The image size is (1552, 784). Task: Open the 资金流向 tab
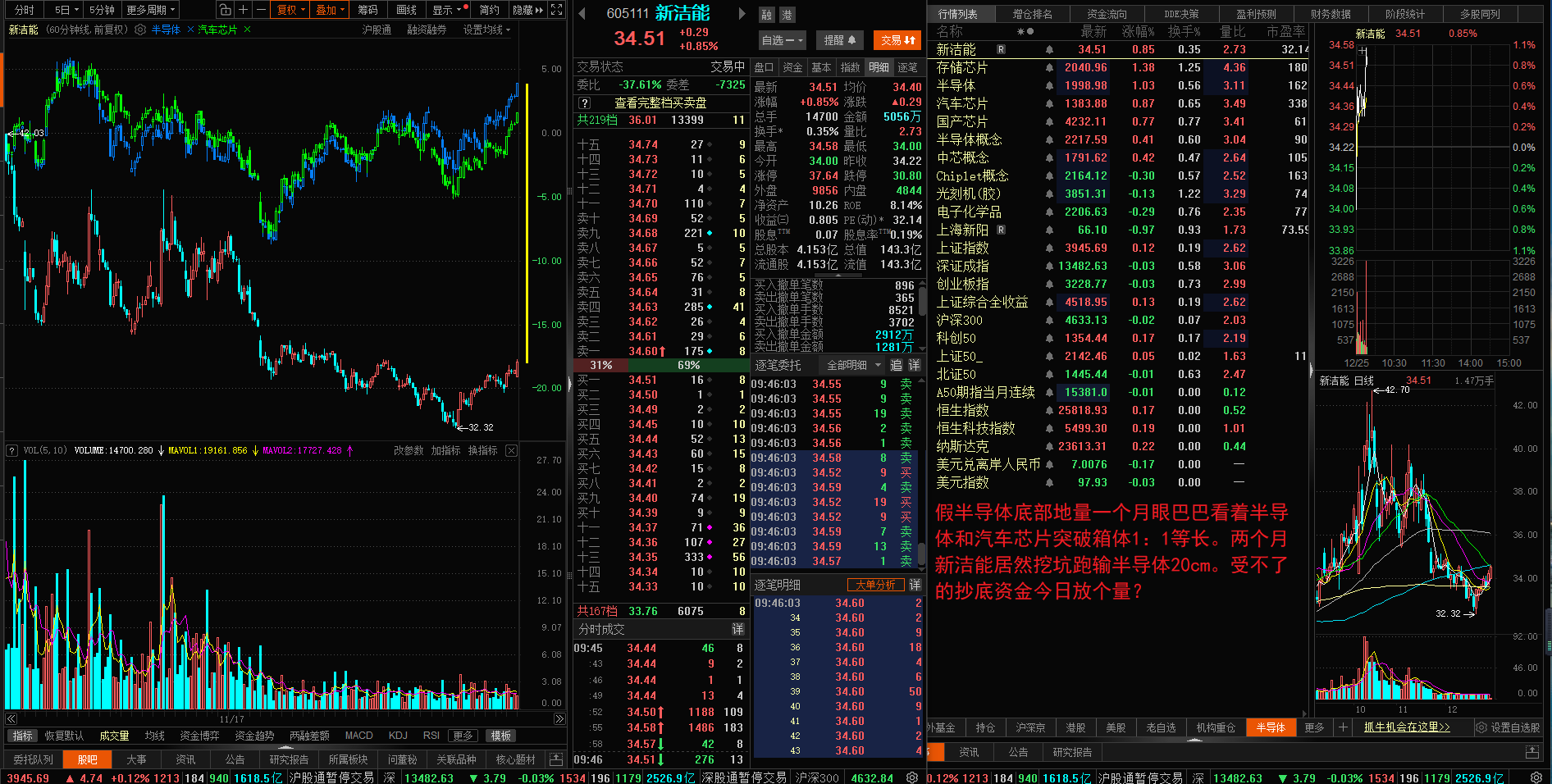coord(1107,14)
